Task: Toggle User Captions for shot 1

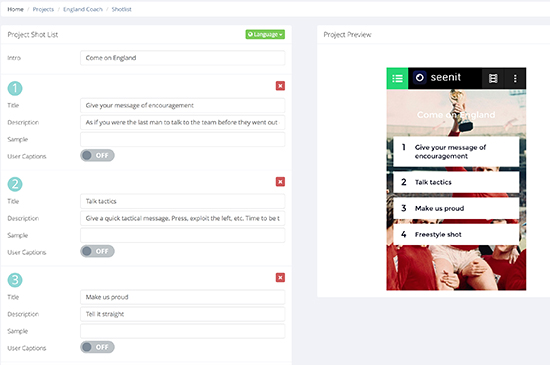Action: pos(97,155)
